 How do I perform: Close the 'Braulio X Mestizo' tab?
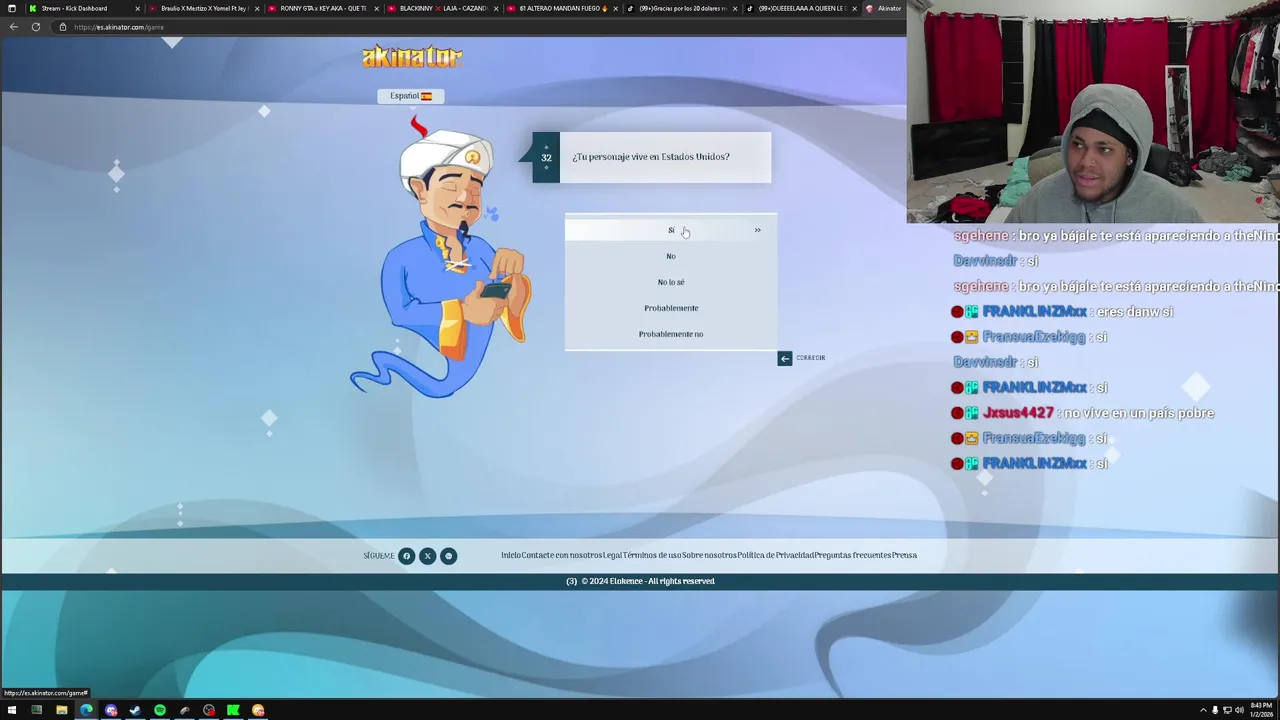(x=257, y=8)
